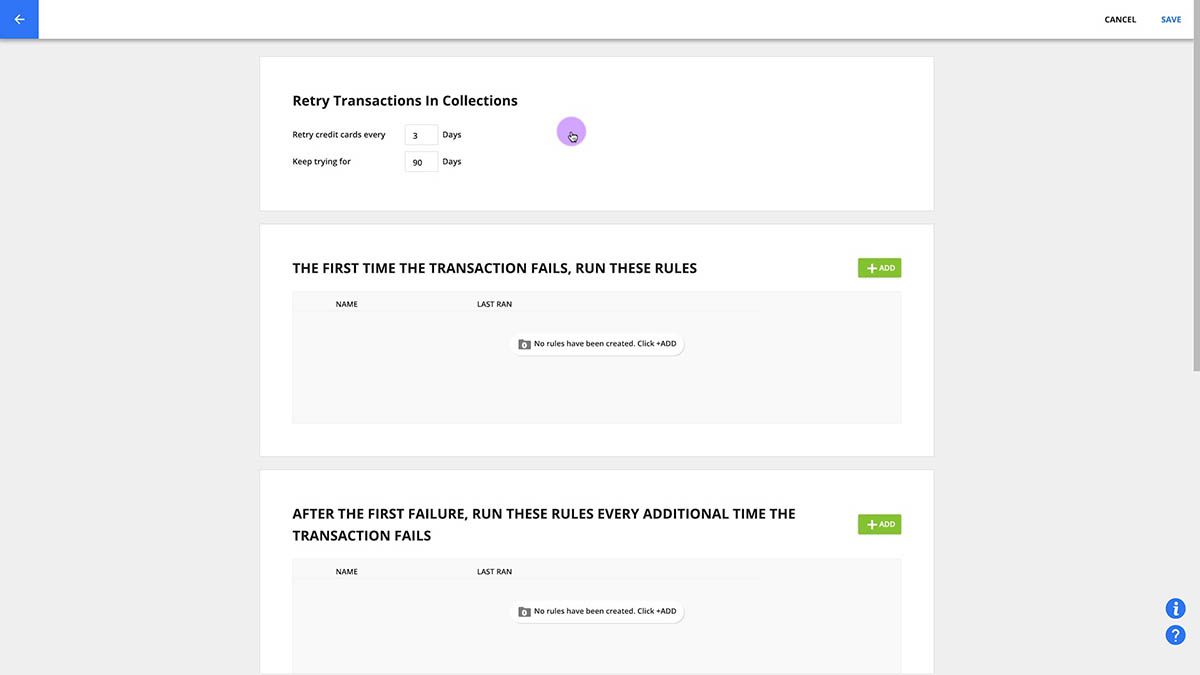
Task: Click folder icon in second empty rules message
Action: (x=524, y=612)
